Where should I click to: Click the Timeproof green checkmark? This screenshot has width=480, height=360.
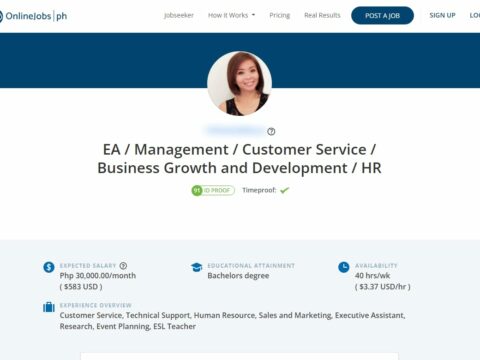click(284, 190)
